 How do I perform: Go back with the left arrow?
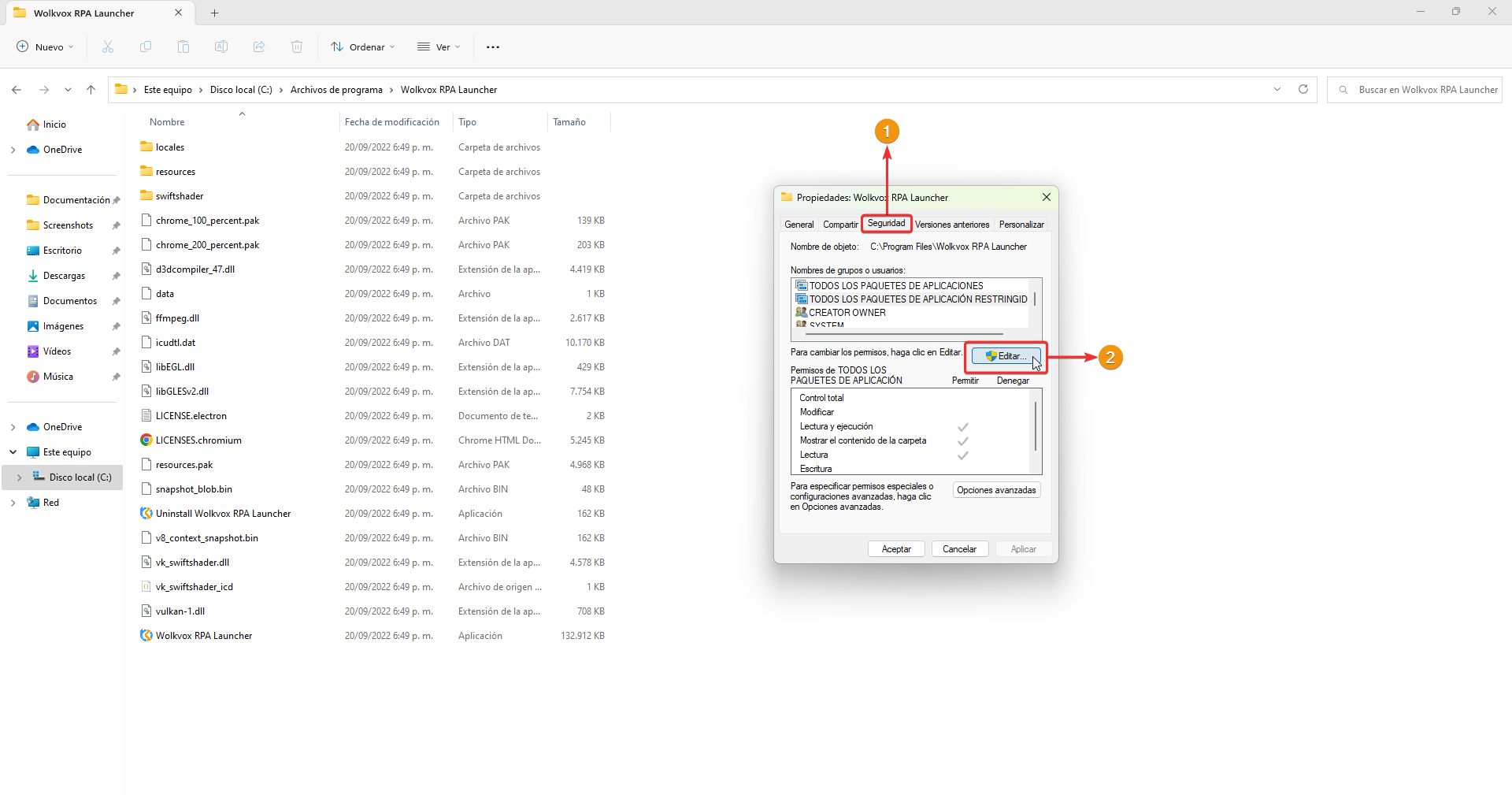pos(17,90)
